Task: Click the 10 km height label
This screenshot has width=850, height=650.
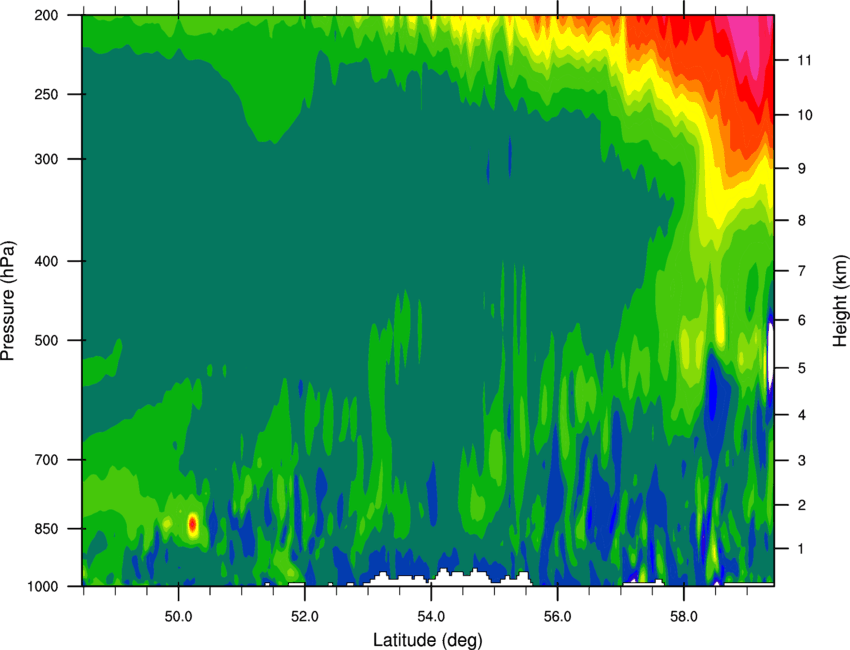Action: (804, 115)
